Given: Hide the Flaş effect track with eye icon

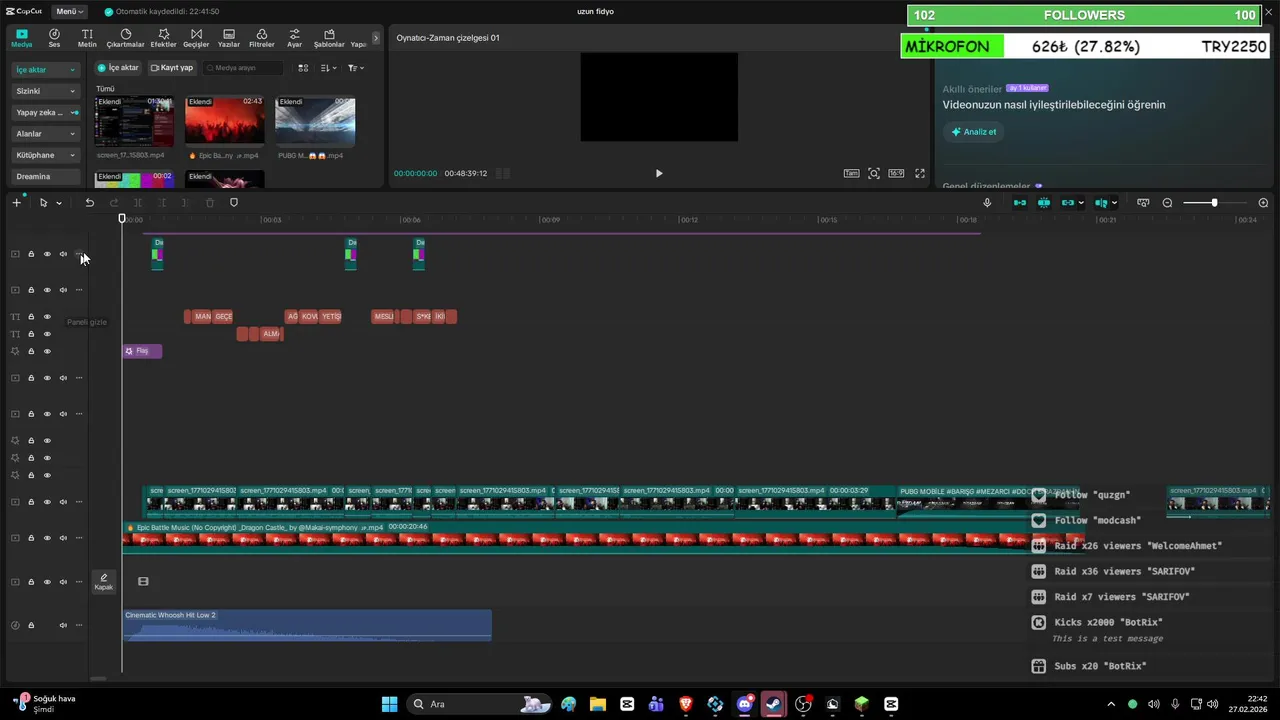Looking at the screenshot, I should point(47,351).
